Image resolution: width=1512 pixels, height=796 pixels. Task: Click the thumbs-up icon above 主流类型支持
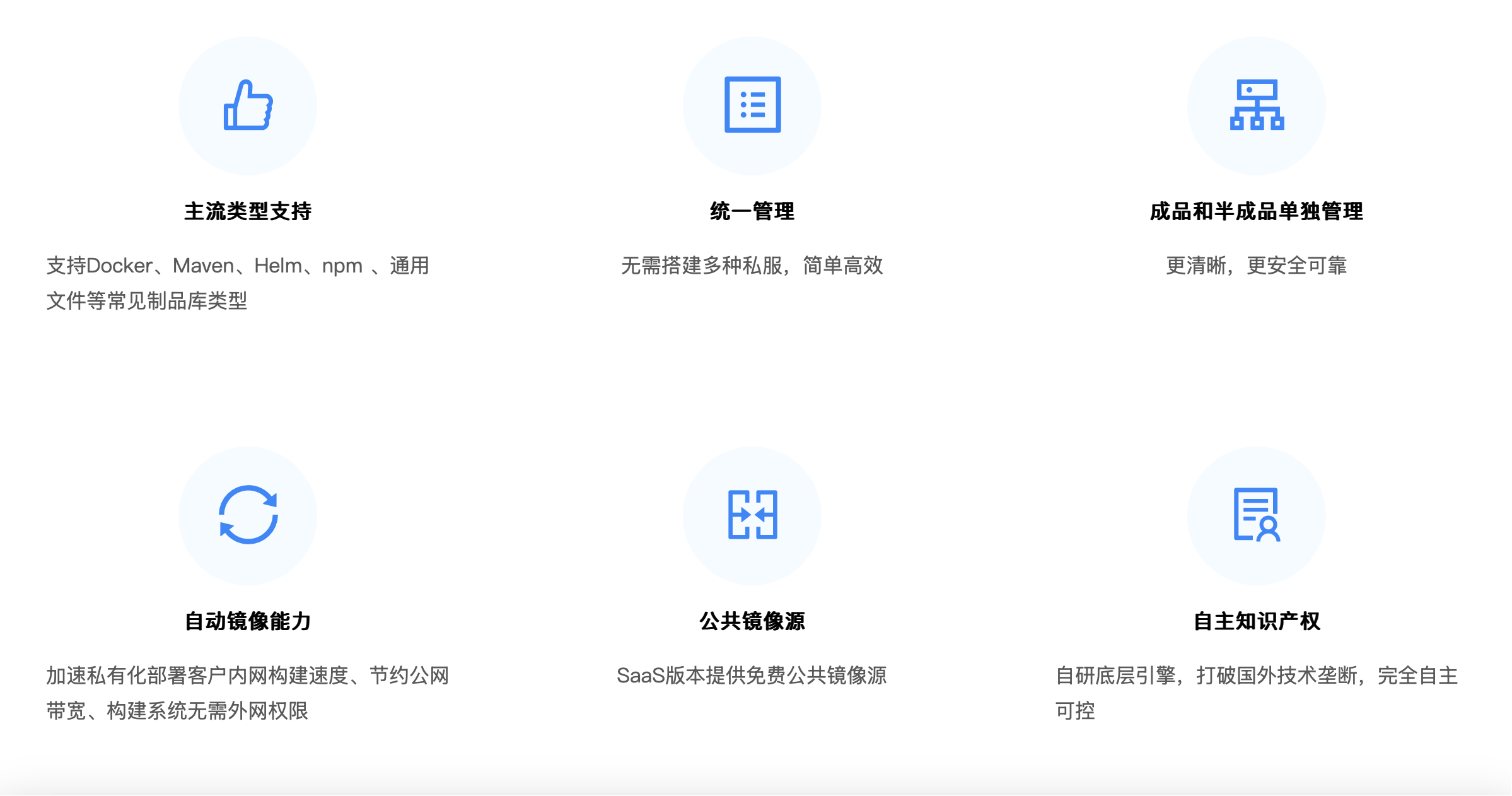click(248, 105)
